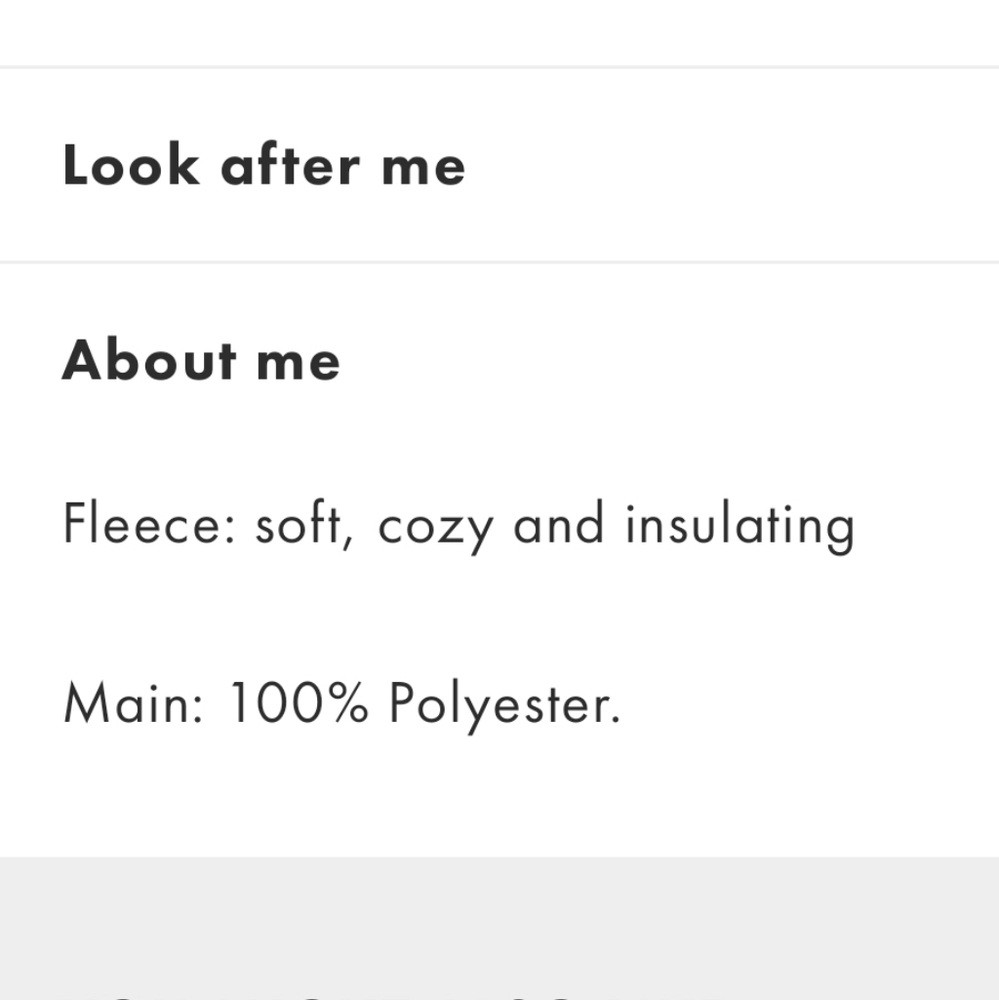
Task: Click the "Fleece: soft, cozy and insulating" line
Action: tap(458, 525)
